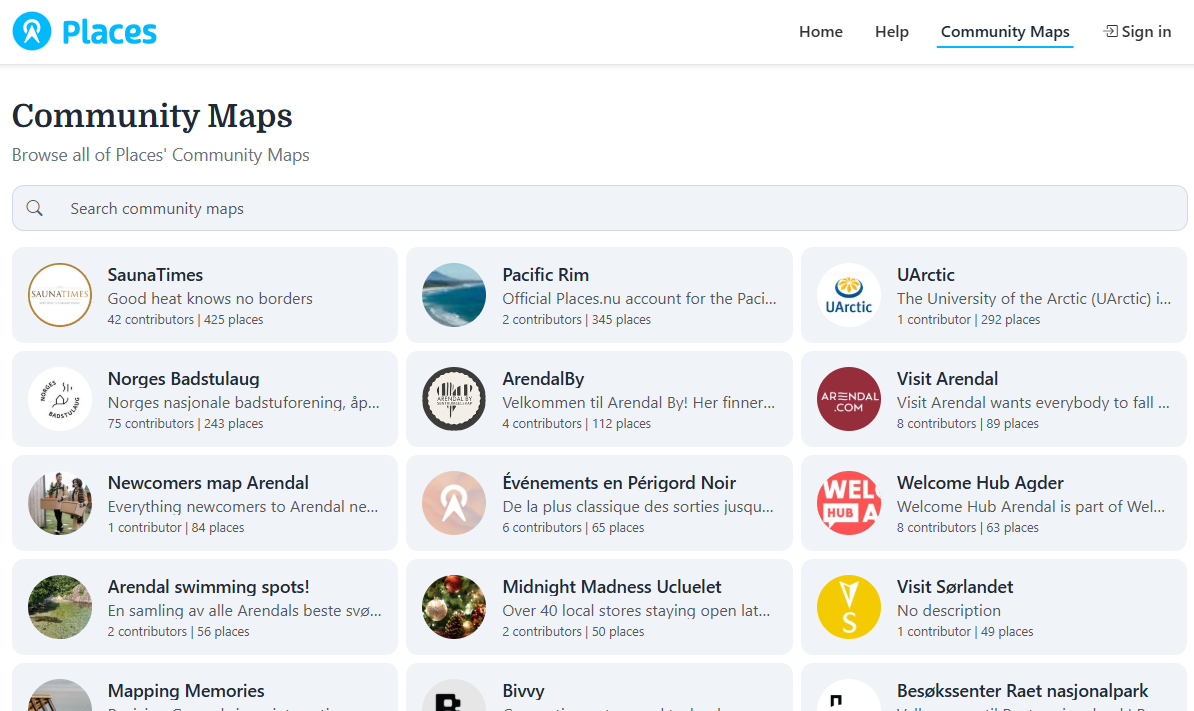Screen dimensions: 1194x711
Task: Click the Bivvy card logo icon
Action: tap(454, 695)
